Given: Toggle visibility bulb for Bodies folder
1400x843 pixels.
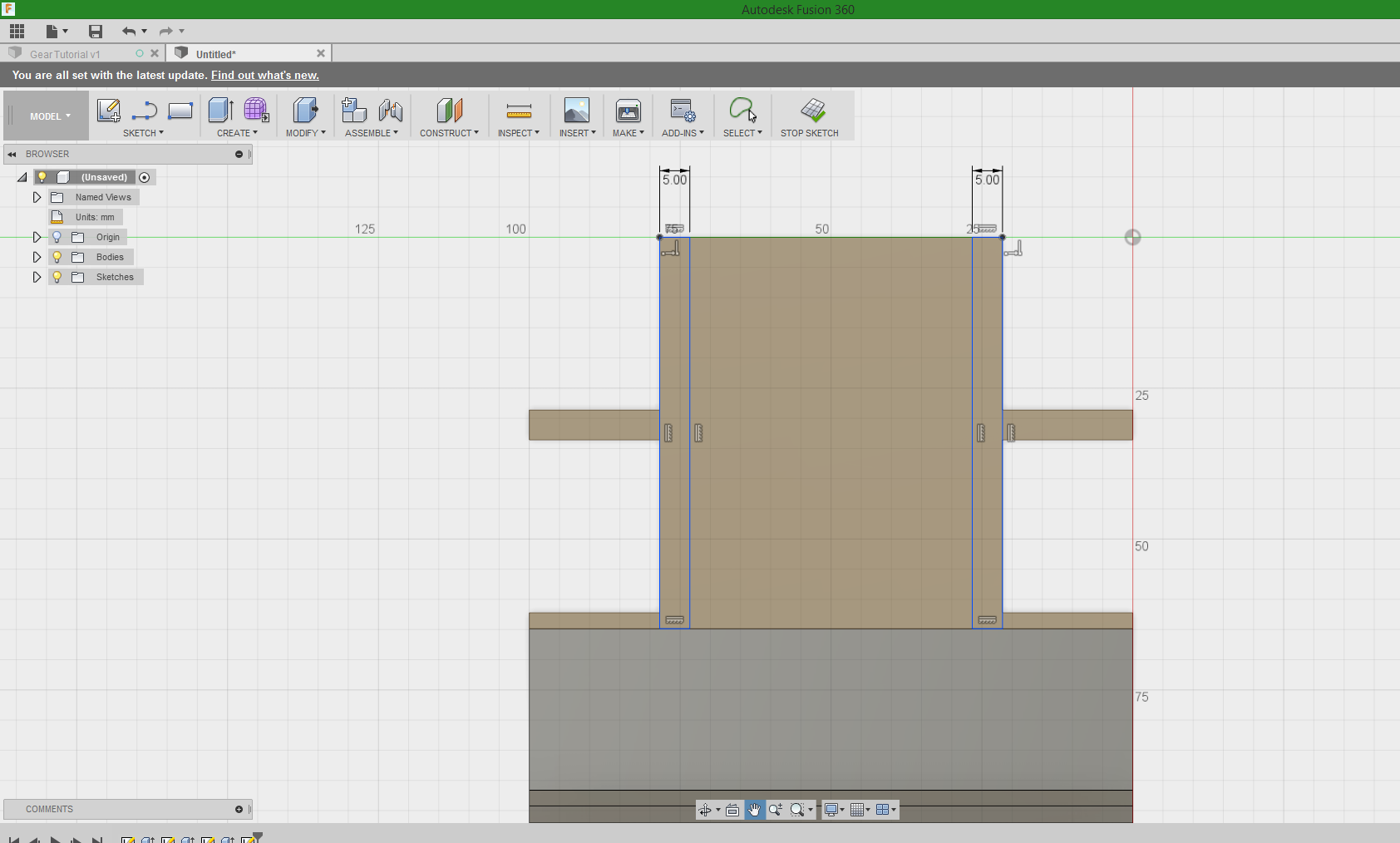Looking at the screenshot, I should click(x=57, y=257).
